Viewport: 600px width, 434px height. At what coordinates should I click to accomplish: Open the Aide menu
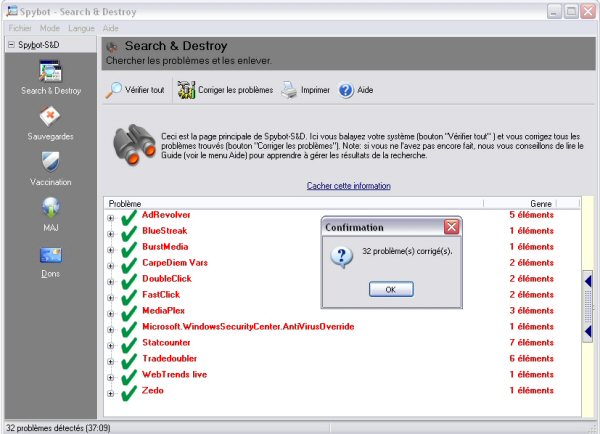[x=111, y=28]
